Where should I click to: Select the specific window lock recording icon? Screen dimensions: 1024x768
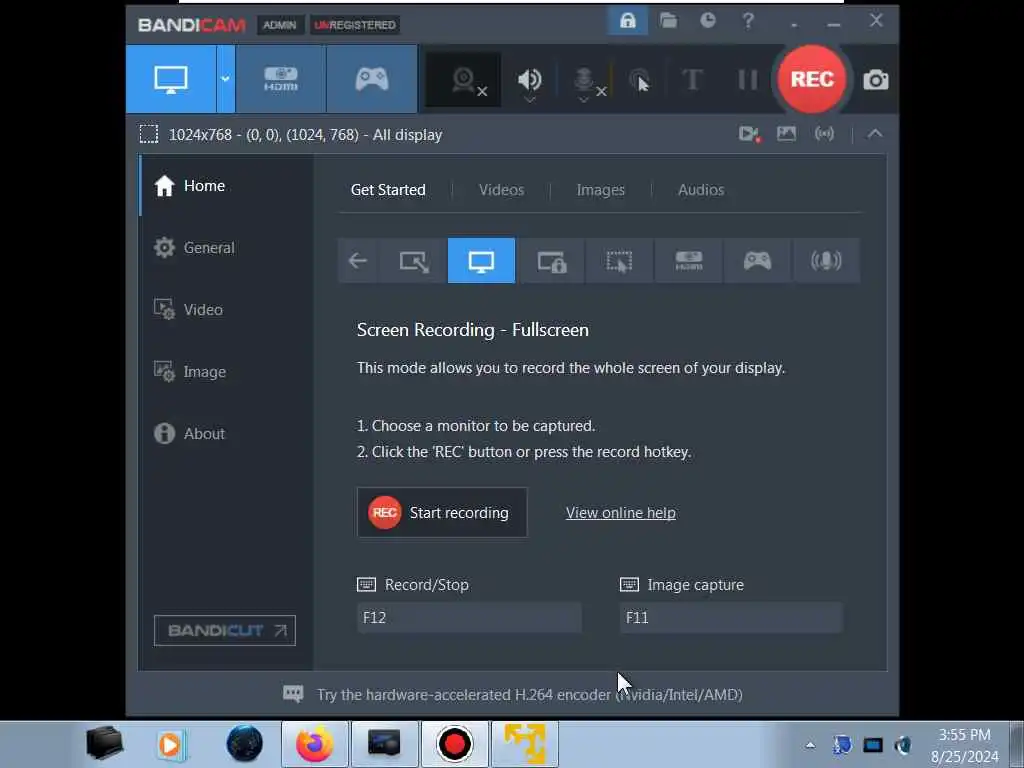point(551,261)
